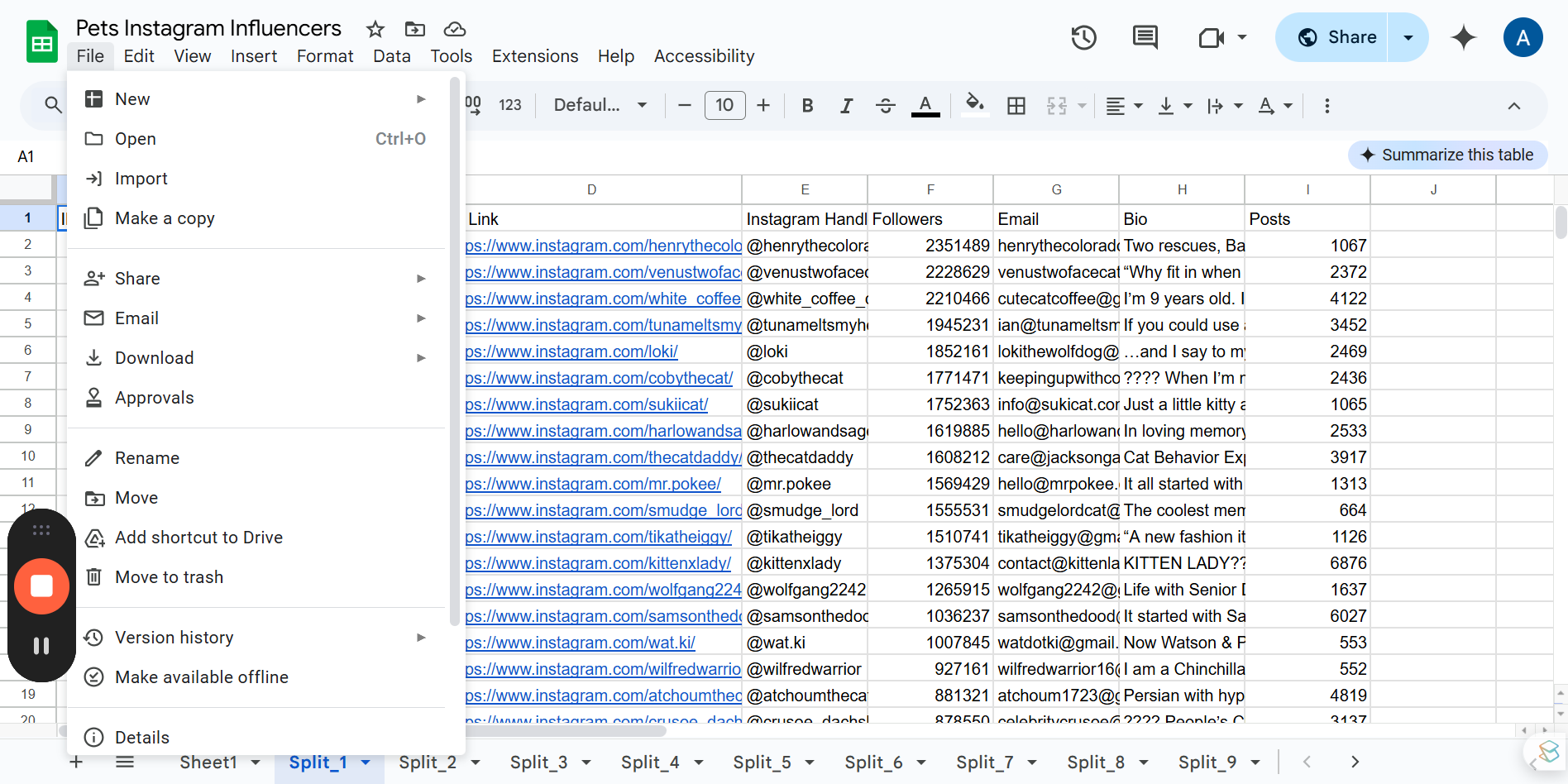Open more toolbar options three dots
This screenshot has width=1568, height=784.
(1327, 105)
